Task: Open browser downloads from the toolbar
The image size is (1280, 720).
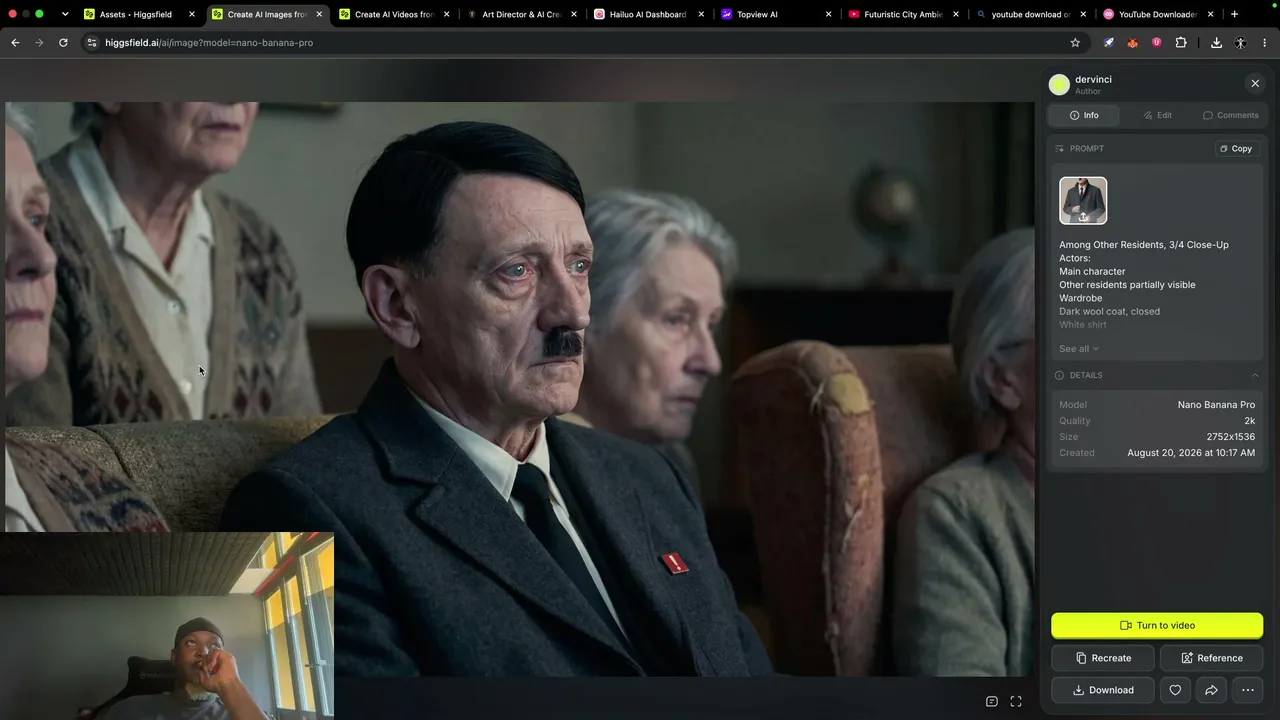Action: [x=1216, y=43]
